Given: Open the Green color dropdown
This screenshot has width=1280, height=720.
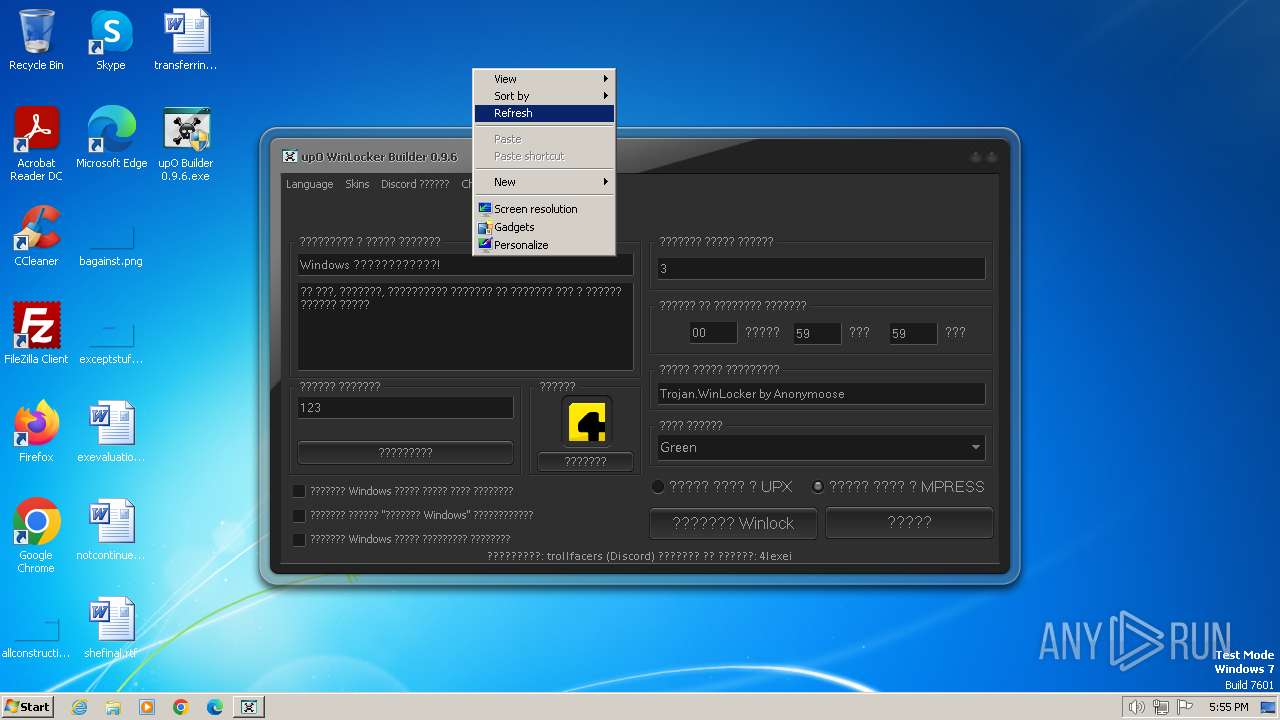Looking at the screenshot, I should pyautogui.click(x=820, y=447).
